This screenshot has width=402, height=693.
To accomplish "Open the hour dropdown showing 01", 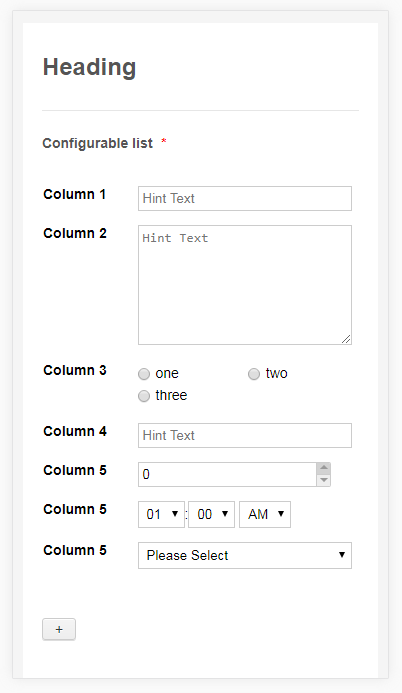I will 161,514.
